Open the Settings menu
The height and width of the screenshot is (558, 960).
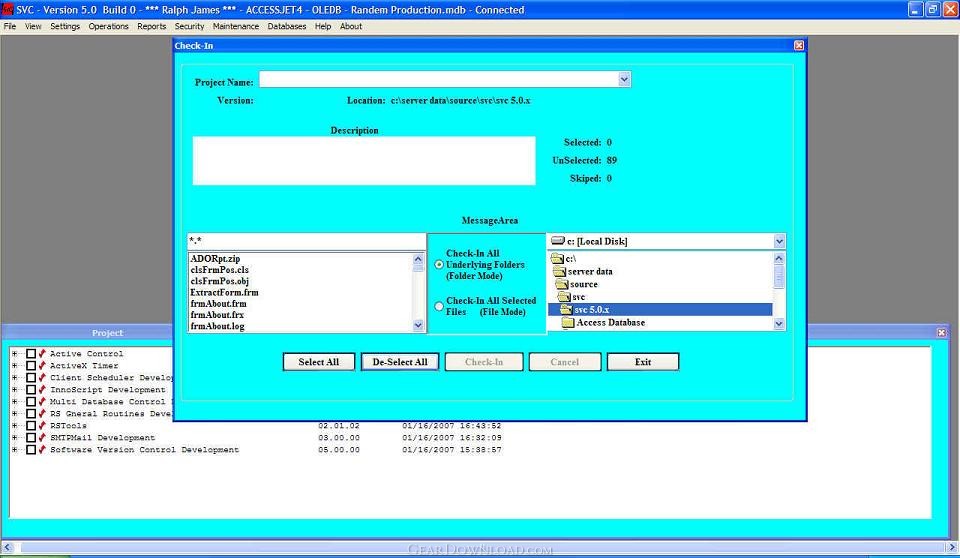(65, 26)
